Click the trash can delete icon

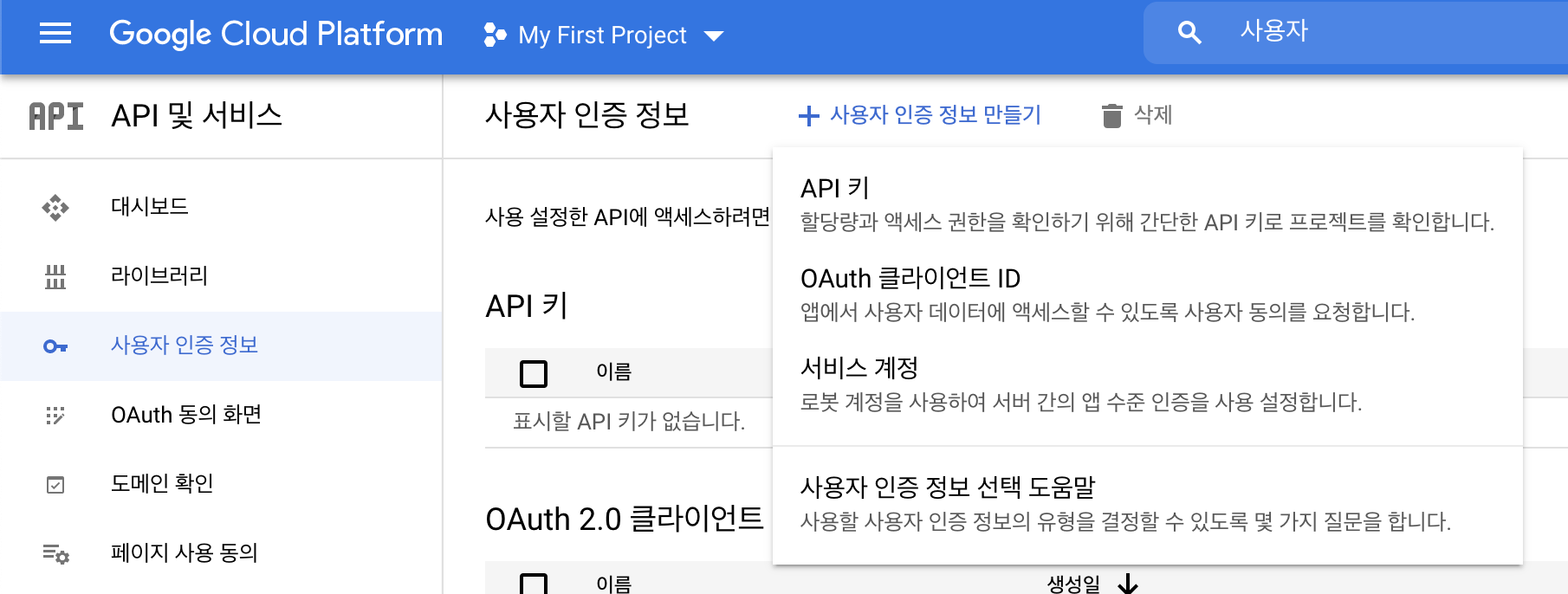coord(1111,115)
